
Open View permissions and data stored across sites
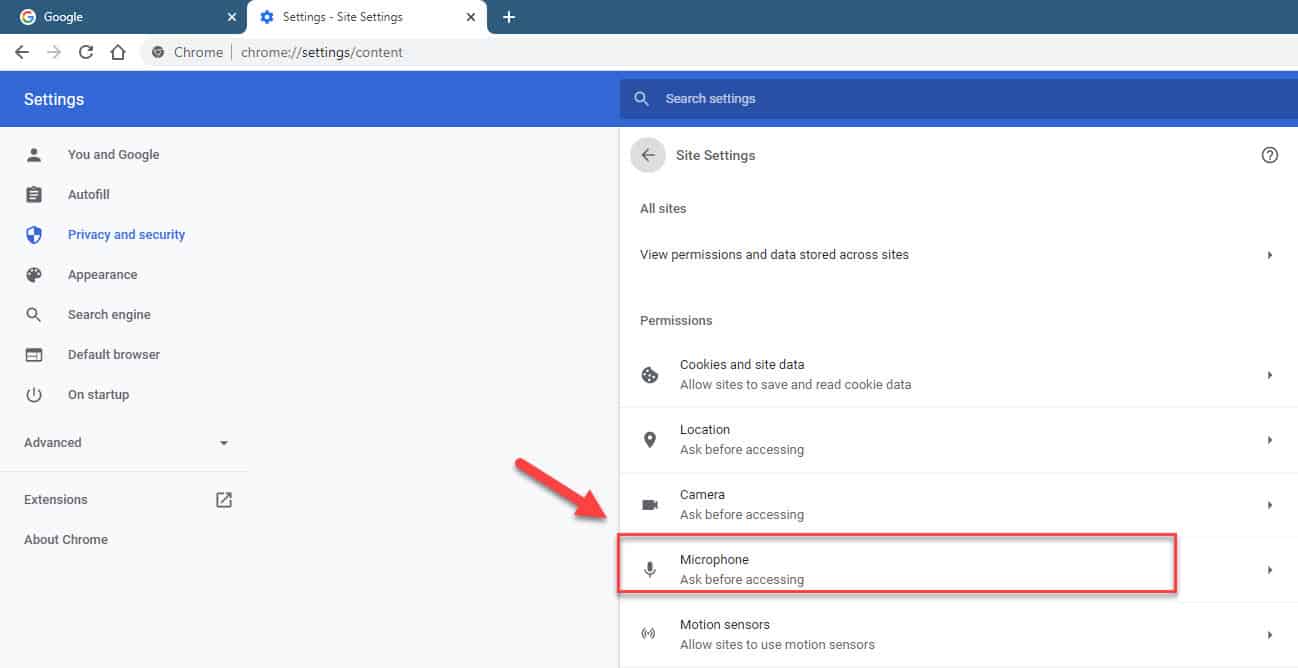tap(958, 255)
